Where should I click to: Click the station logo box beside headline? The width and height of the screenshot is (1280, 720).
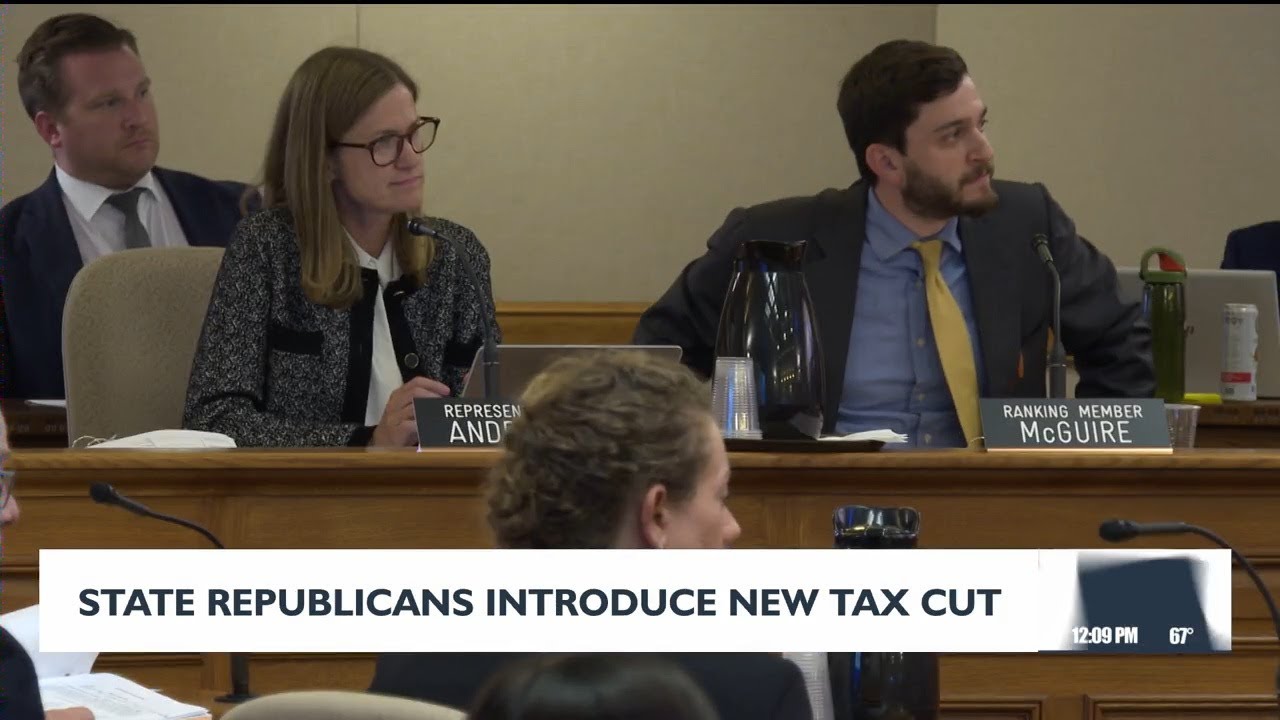pos(1134,601)
